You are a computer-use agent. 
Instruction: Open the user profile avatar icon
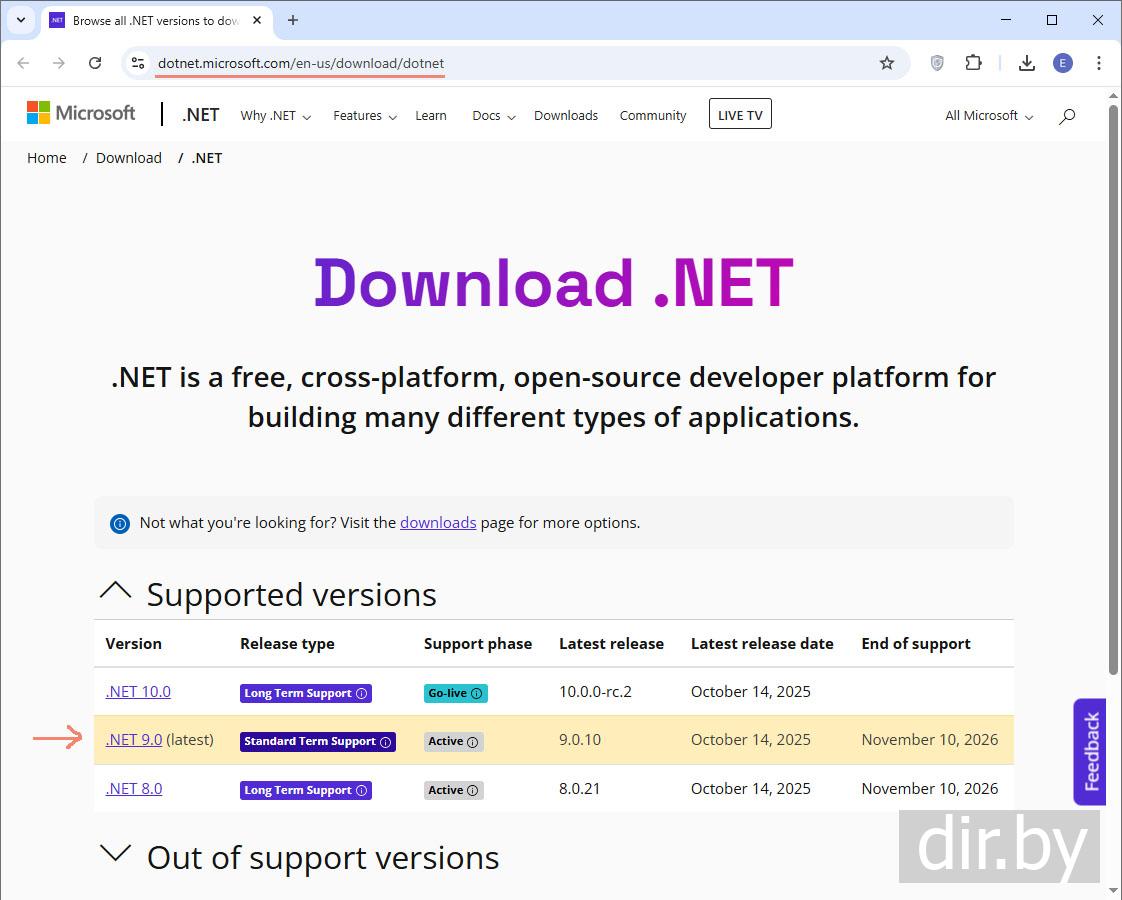click(x=1062, y=63)
